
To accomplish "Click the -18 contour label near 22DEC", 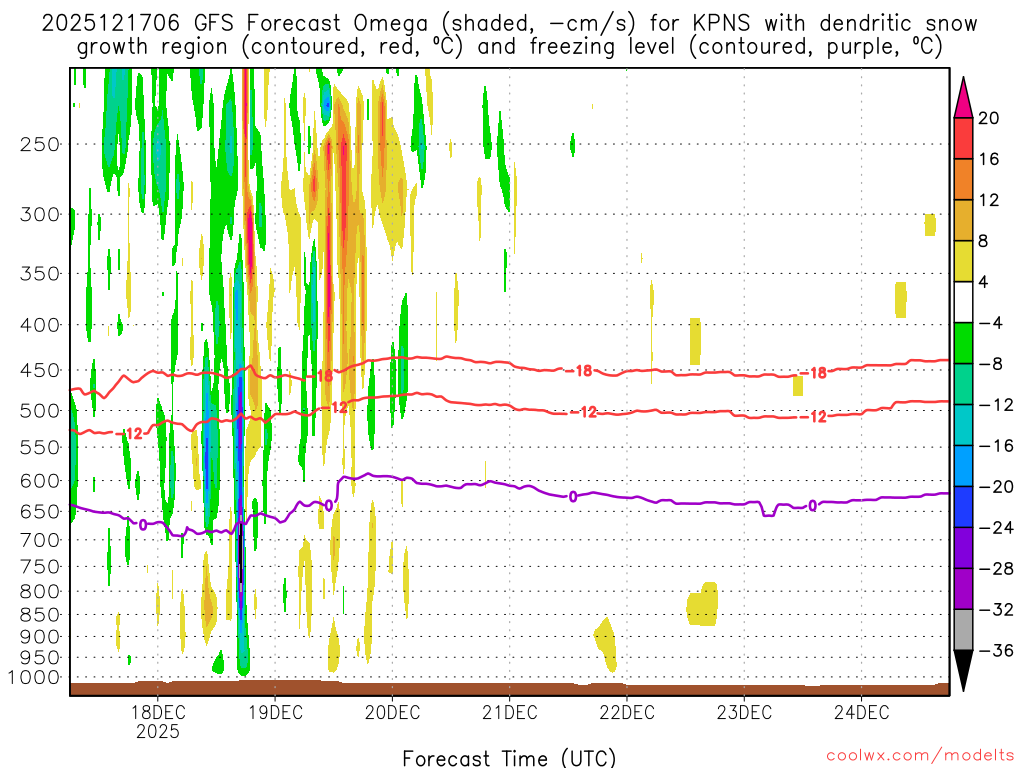I will 579,371.
